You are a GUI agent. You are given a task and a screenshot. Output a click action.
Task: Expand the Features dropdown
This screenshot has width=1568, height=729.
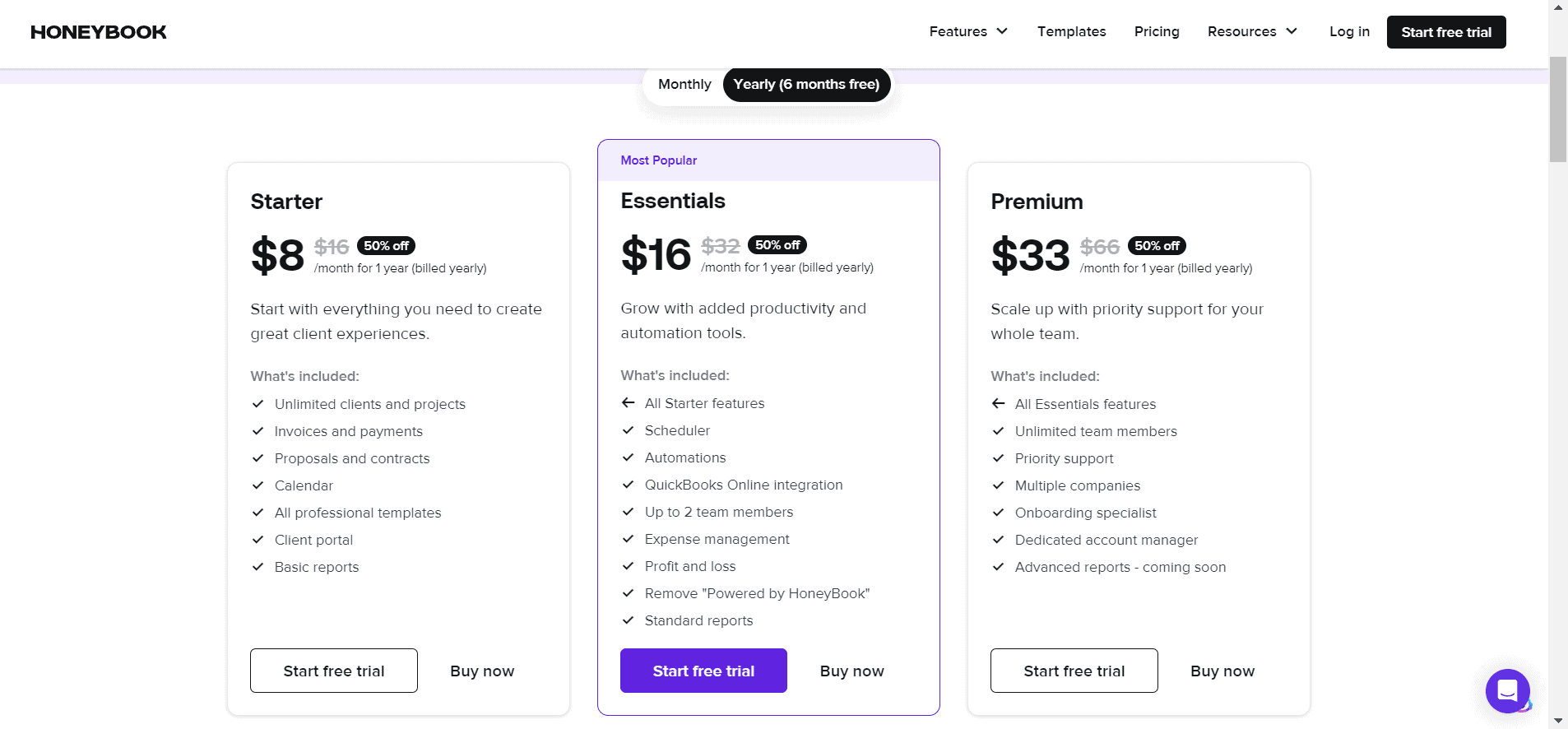(x=967, y=31)
